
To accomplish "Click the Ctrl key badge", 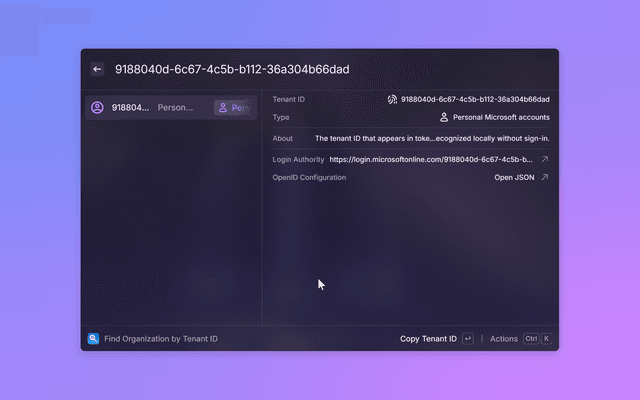I will (531, 338).
